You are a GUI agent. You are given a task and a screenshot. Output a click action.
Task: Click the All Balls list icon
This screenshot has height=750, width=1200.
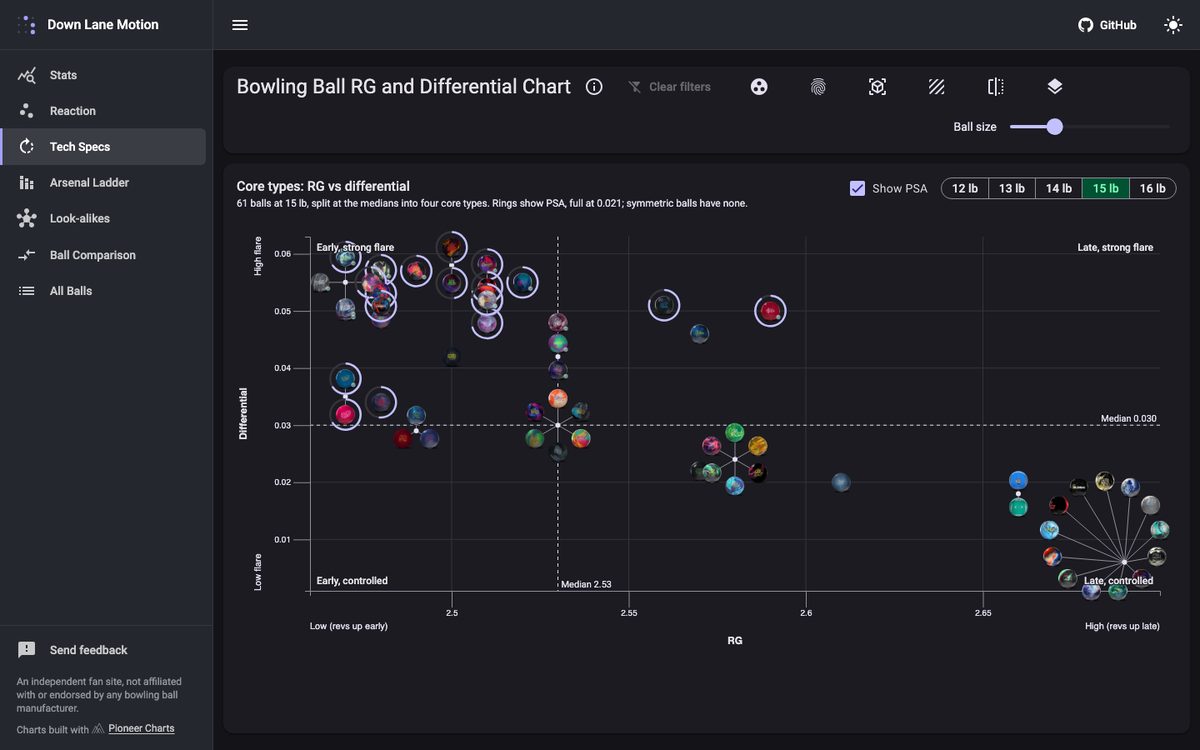tap(27, 291)
